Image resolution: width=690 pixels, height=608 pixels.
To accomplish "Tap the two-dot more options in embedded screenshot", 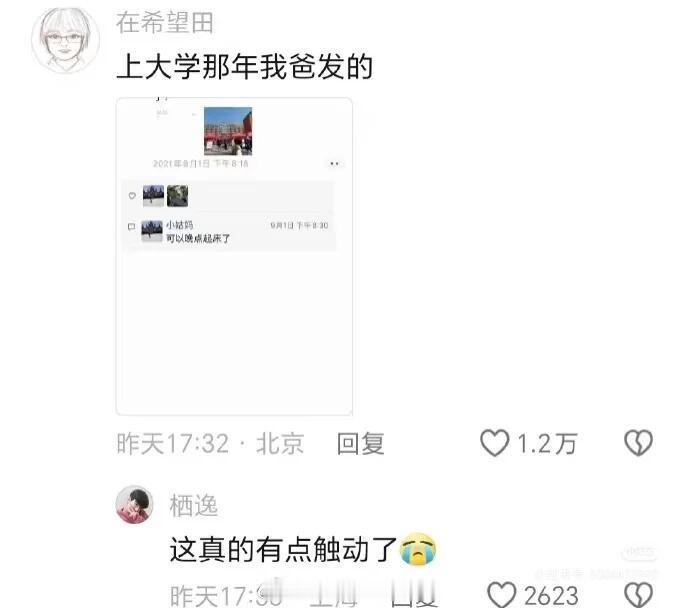I will (x=334, y=164).
